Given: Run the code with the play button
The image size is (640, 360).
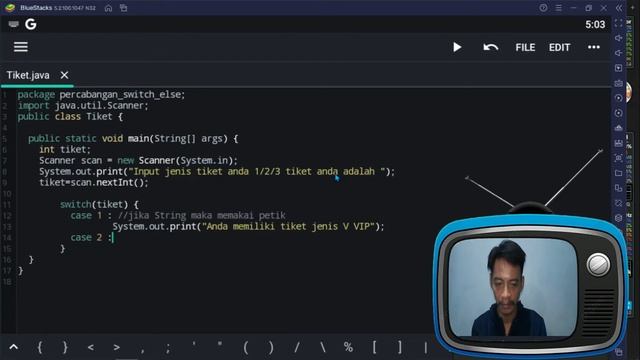Looking at the screenshot, I should (457, 47).
